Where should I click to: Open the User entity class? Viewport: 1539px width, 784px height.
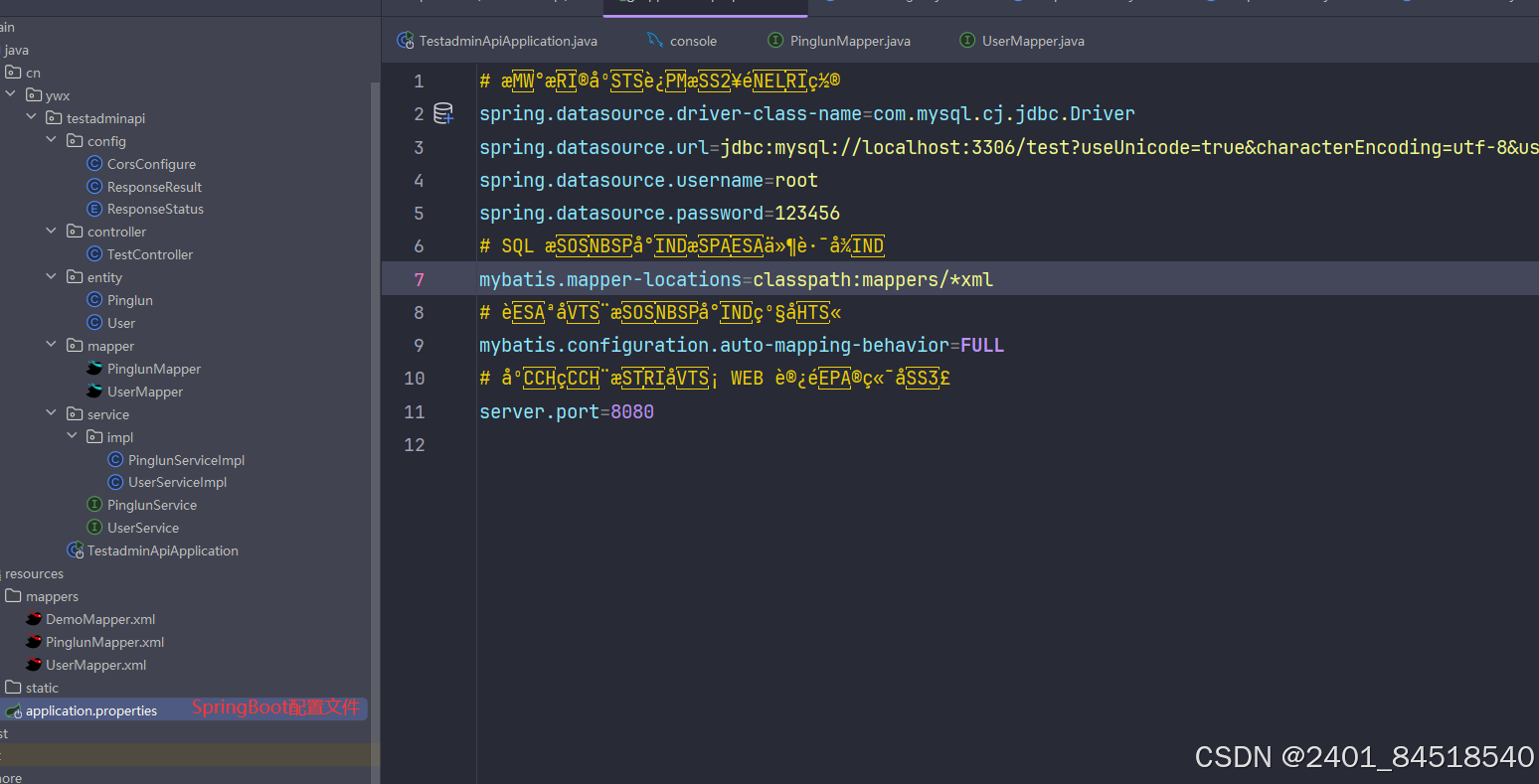[121, 323]
